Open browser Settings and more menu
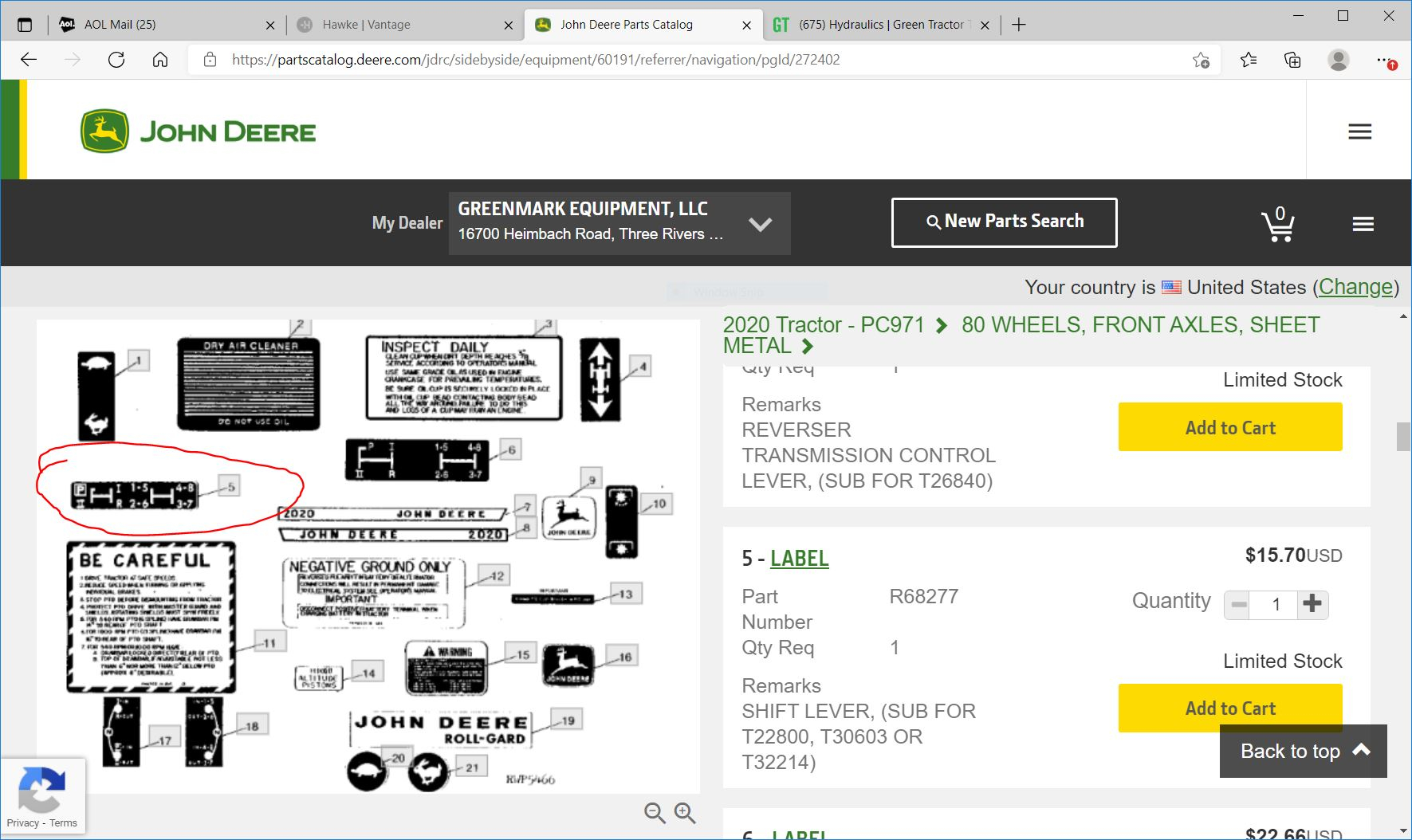Viewport: 1412px width, 840px height. tap(1386, 60)
